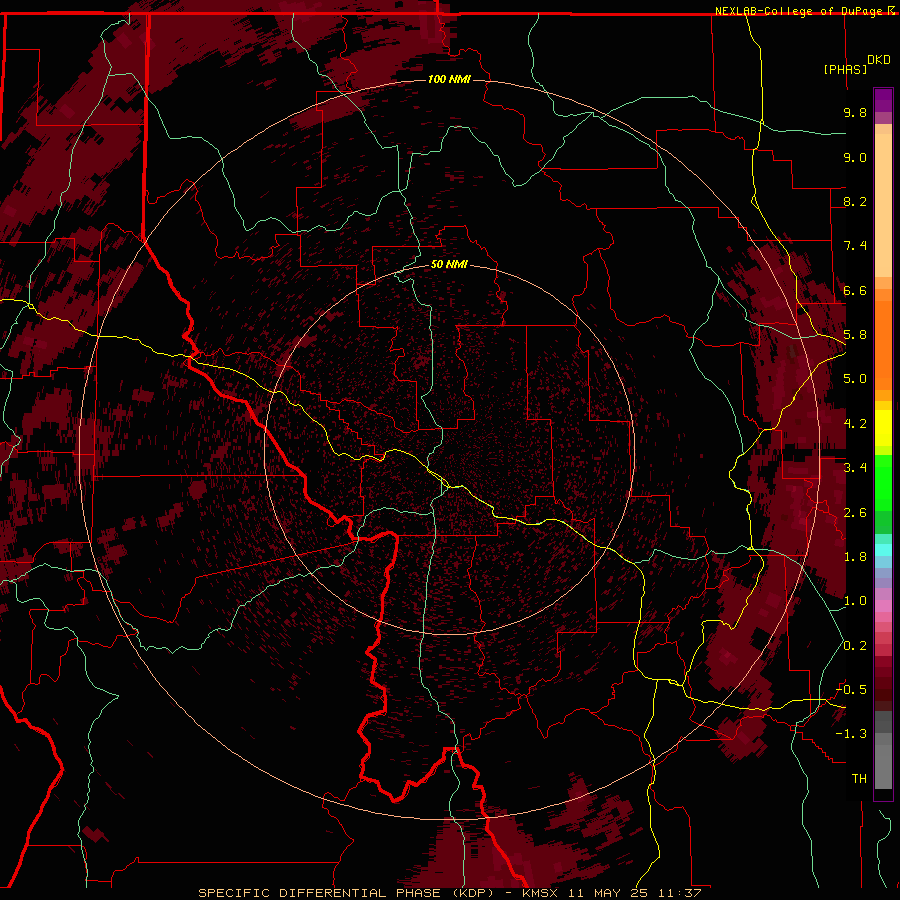Click the 5.0 value on color scale
Screen dimensions: 900x900
(855, 379)
